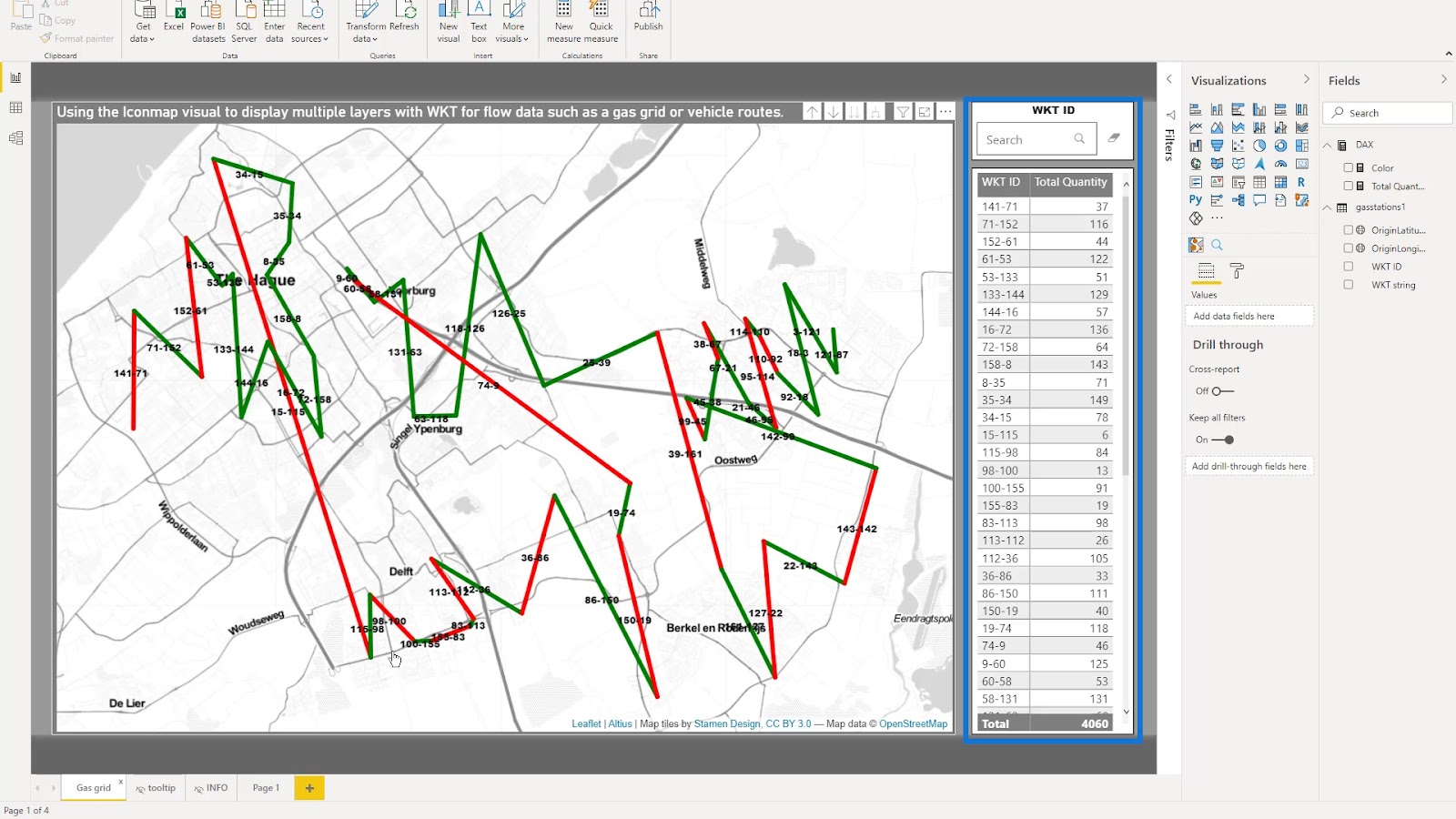Click the WKT ID slicer search field
The image size is (1456, 819).
tap(1036, 139)
